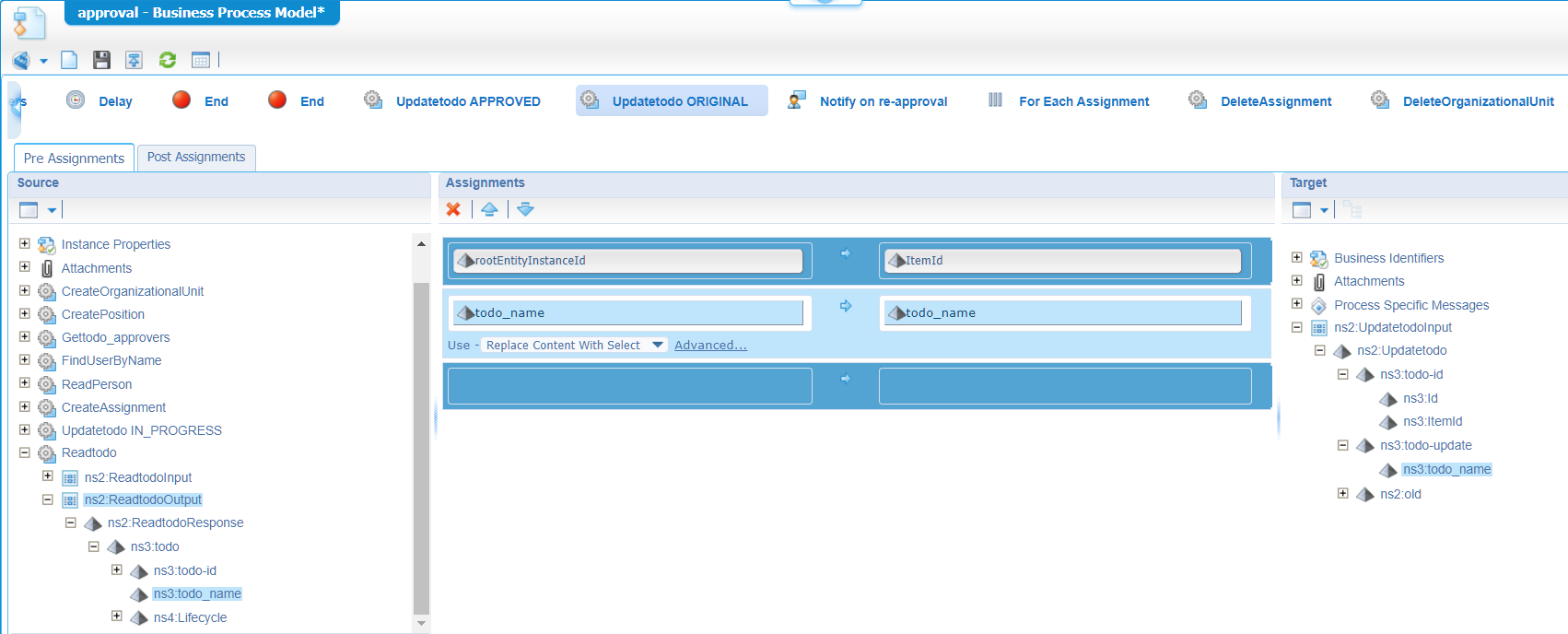Click the Business Process Model document icon
This screenshot has width=1568, height=634.
pos(29,23)
